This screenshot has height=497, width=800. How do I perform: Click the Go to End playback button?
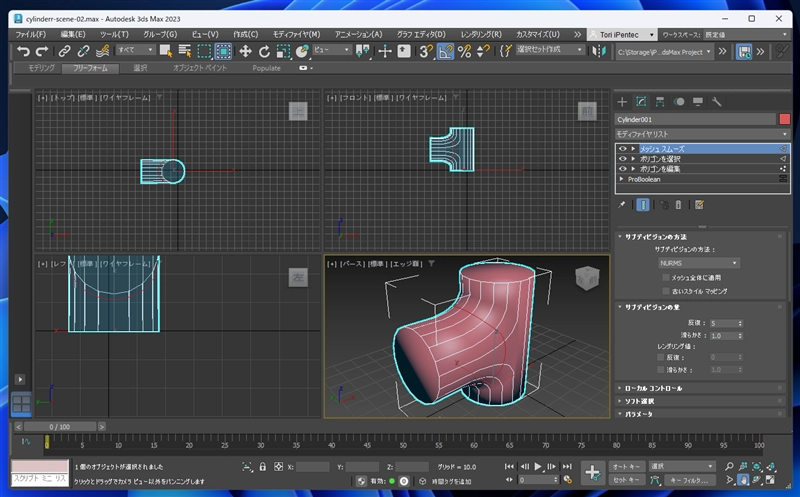(x=567, y=466)
